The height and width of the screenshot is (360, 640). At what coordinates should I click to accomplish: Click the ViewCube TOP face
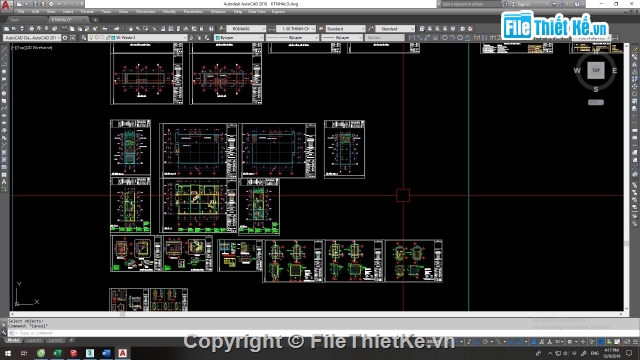[x=596, y=71]
